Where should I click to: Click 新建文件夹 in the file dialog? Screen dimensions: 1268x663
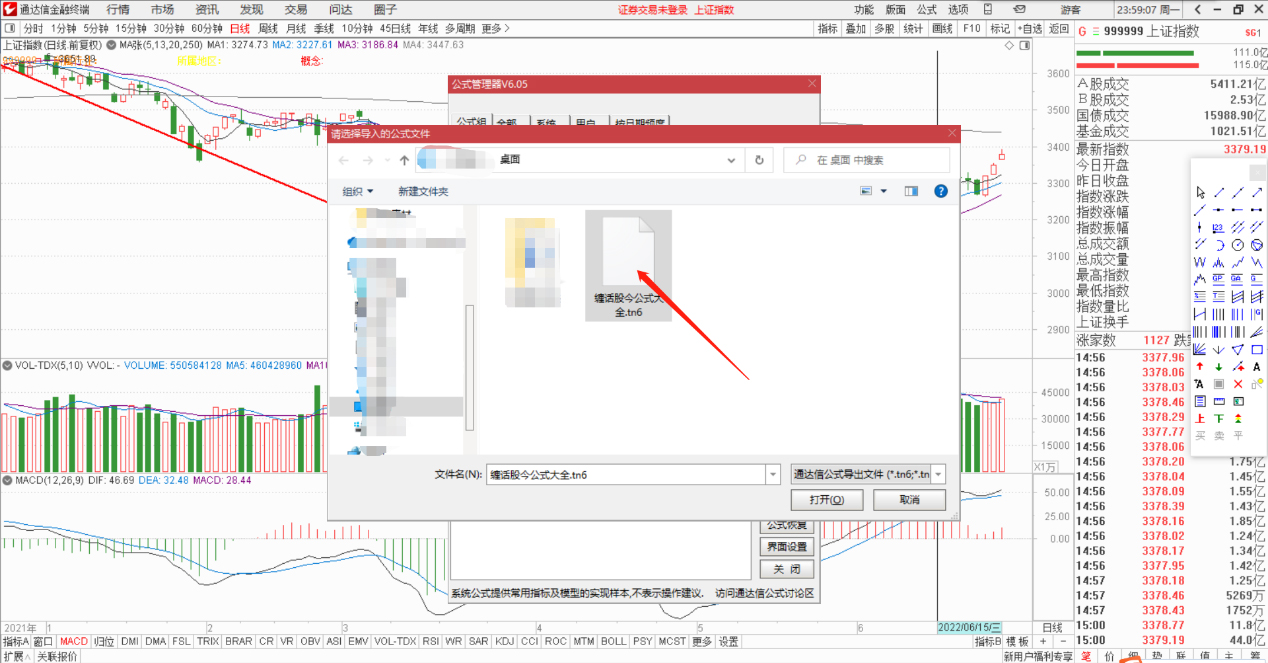point(423,191)
